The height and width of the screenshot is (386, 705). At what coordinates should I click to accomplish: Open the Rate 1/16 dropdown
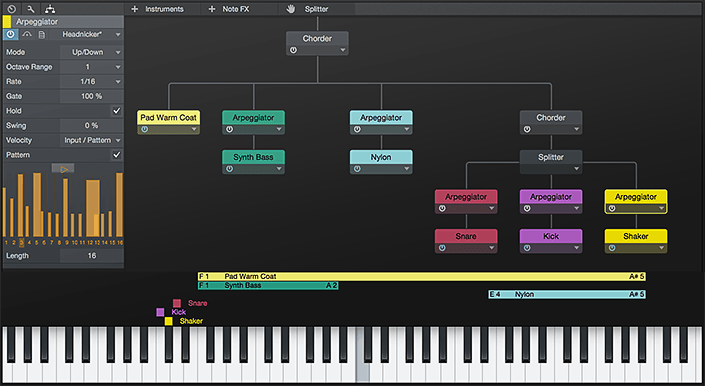pos(92,81)
